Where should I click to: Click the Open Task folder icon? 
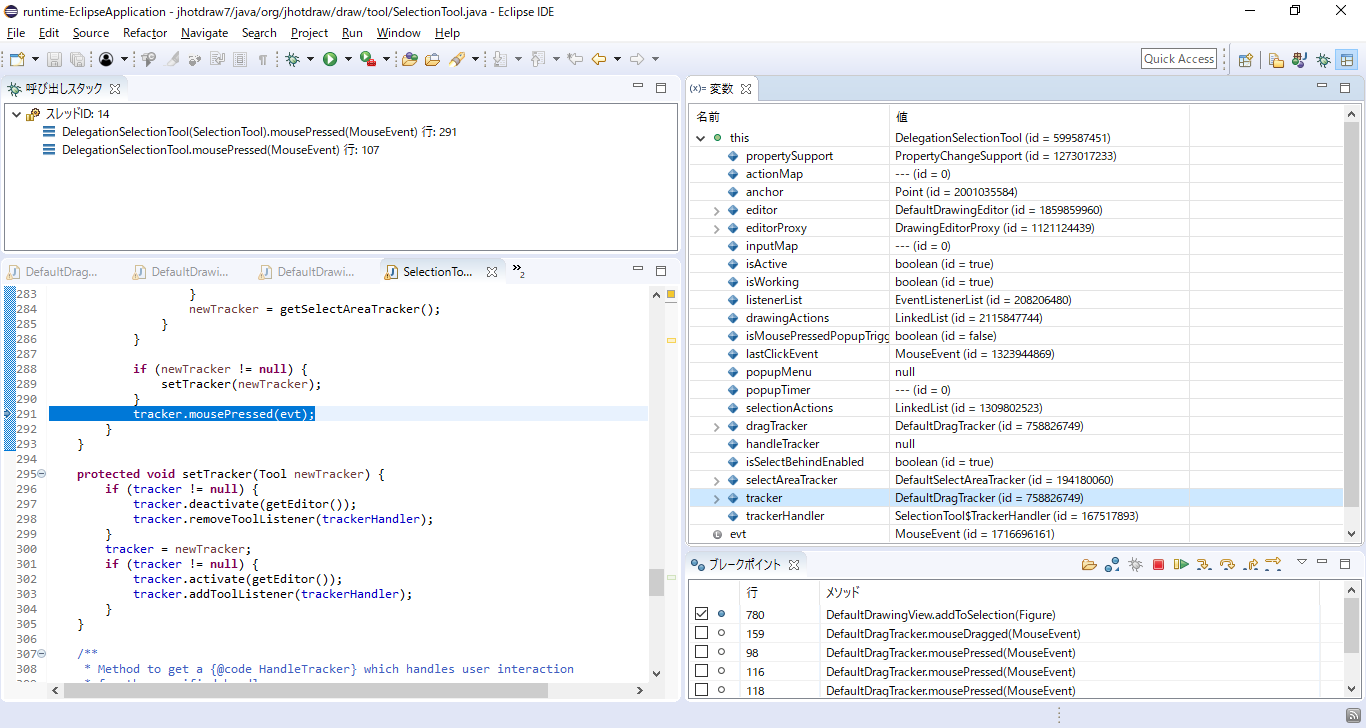(x=432, y=59)
